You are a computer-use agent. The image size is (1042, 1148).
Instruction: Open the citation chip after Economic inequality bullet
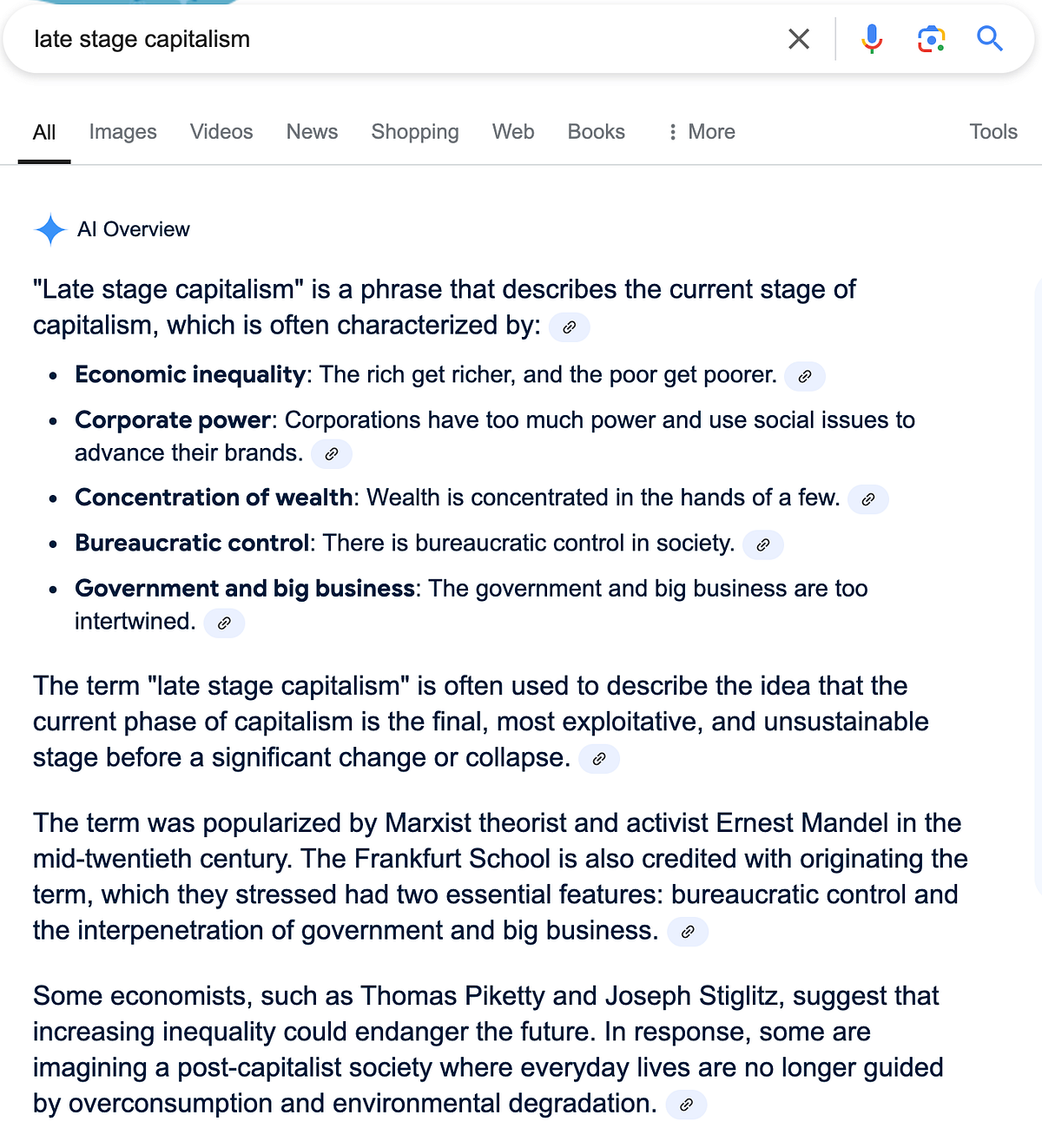pyautogui.click(x=804, y=376)
